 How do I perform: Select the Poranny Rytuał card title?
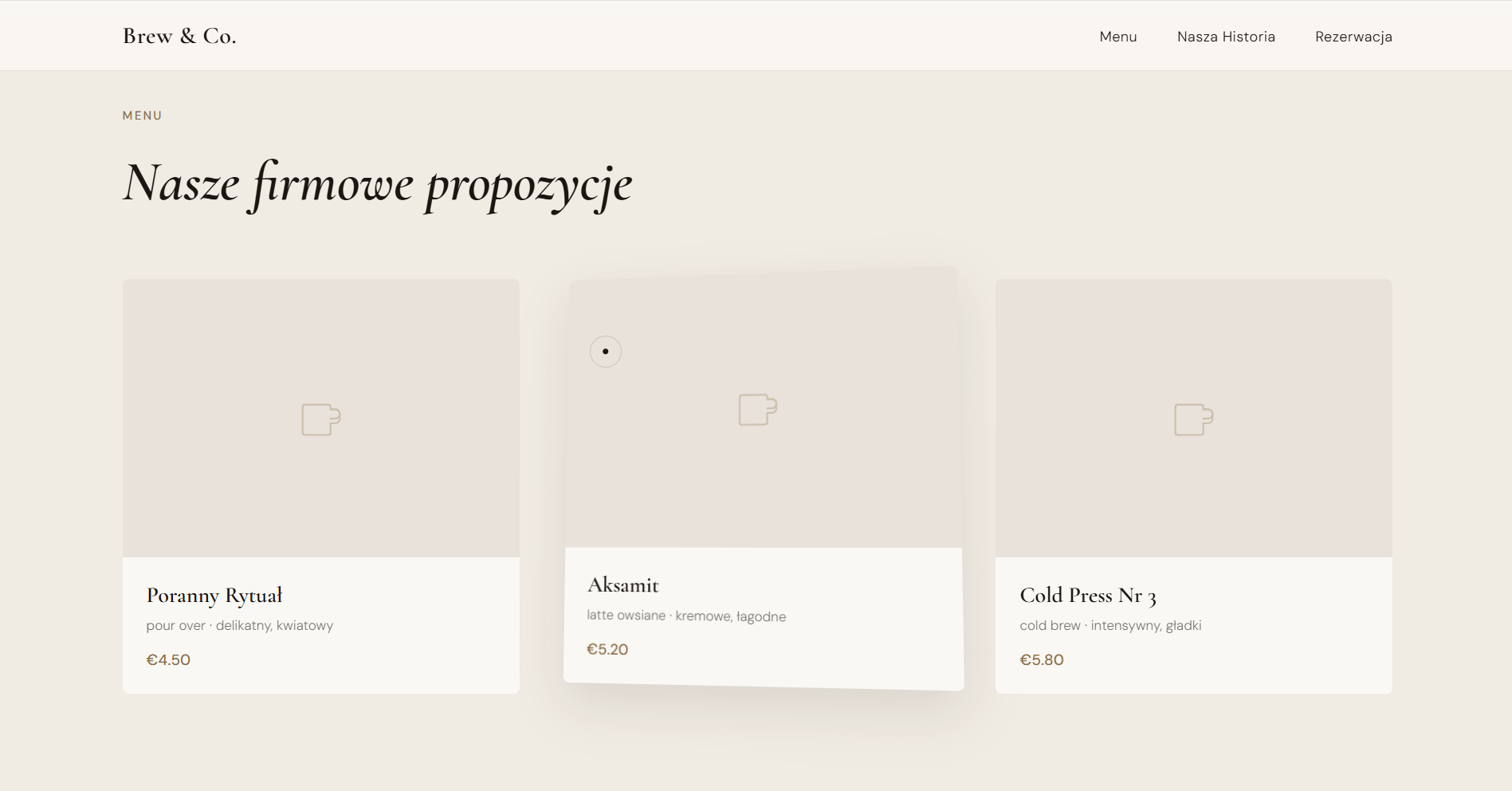[214, 596]
